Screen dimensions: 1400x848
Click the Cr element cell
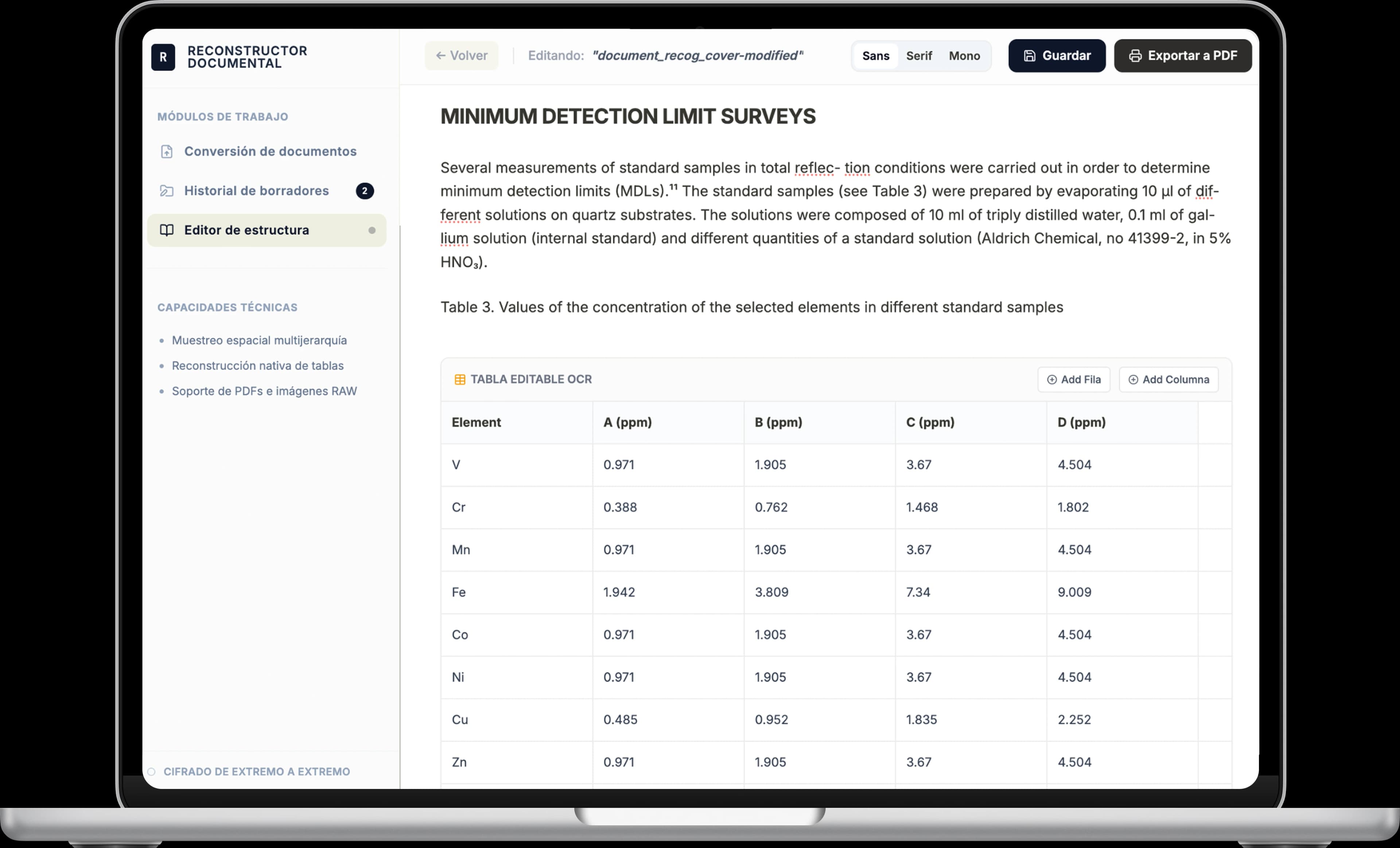[x=517, y=508]
